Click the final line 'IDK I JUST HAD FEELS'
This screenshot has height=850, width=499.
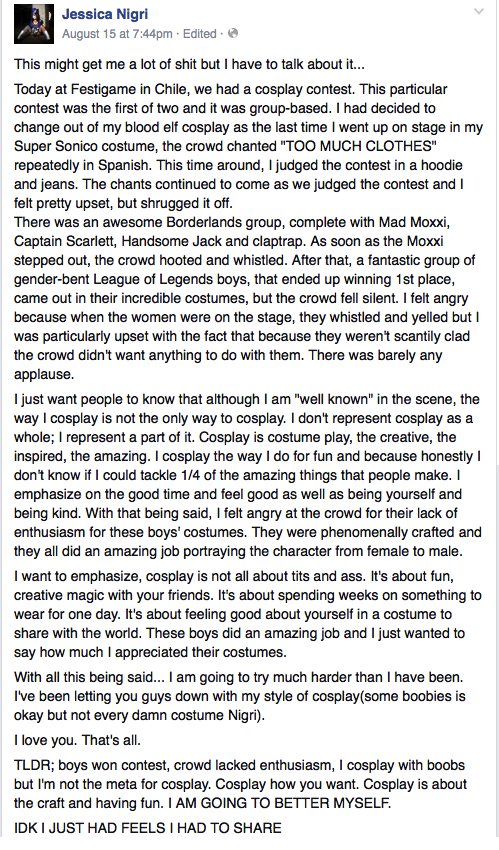pos(148,828)
